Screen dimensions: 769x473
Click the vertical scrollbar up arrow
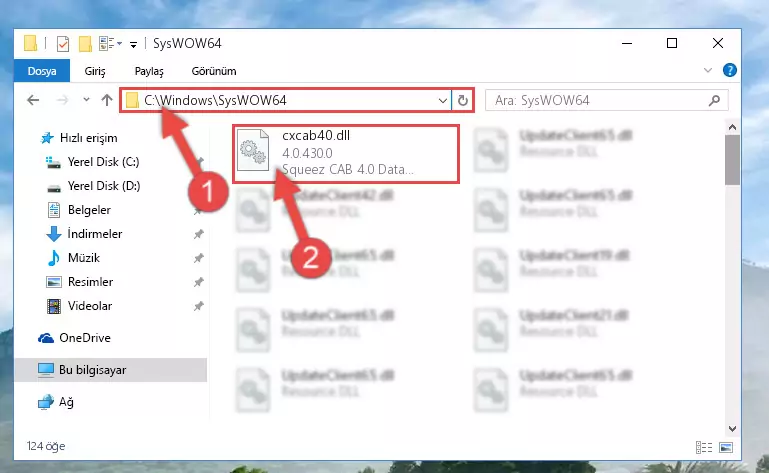[732, 127]
